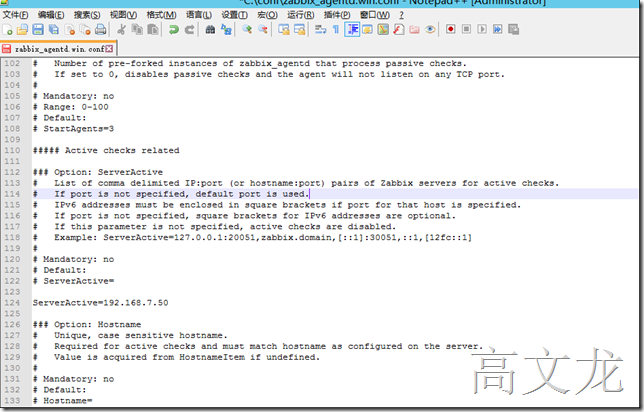
Task: Click line number 110 in margin
Action: coord(12,150)
